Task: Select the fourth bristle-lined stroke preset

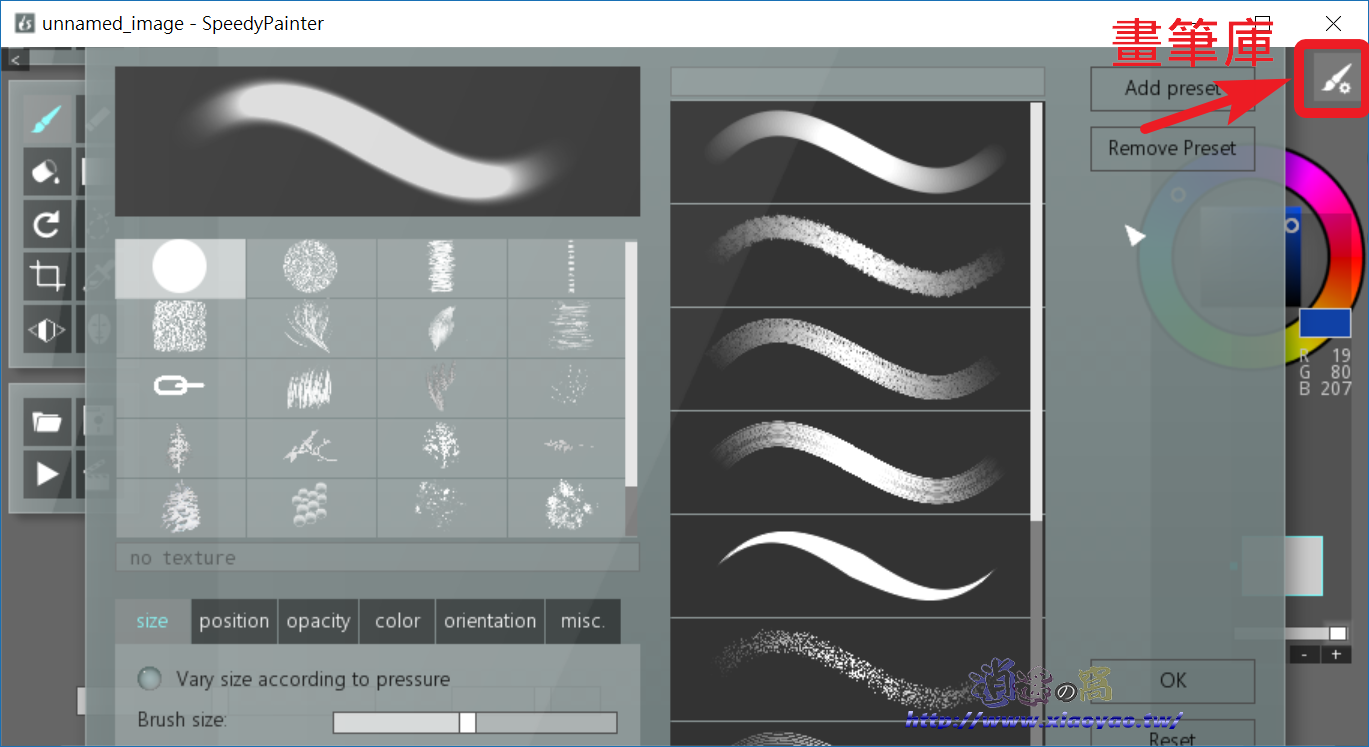Action: tap(850, 462)
